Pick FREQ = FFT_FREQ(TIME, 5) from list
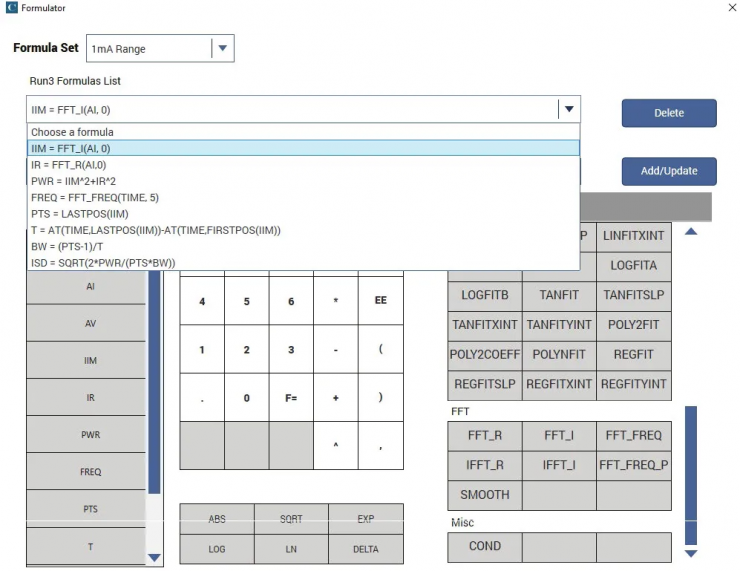The image size is (740, 571). [x=95, y=197]
